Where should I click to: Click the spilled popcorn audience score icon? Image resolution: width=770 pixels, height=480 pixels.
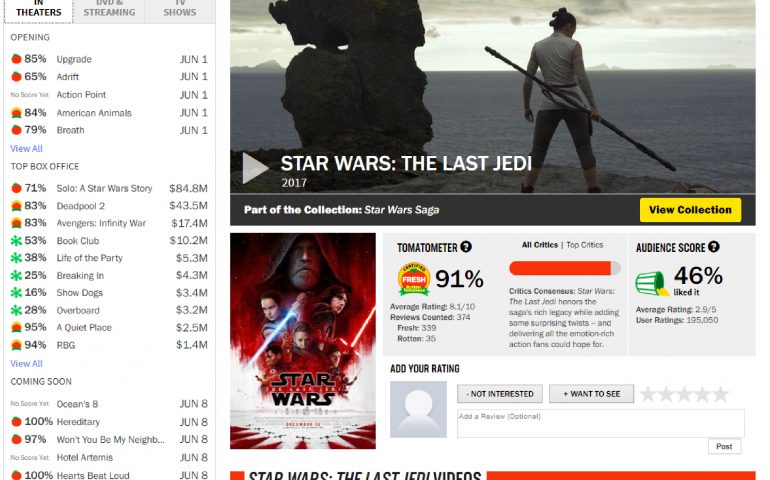pos(651,283)
